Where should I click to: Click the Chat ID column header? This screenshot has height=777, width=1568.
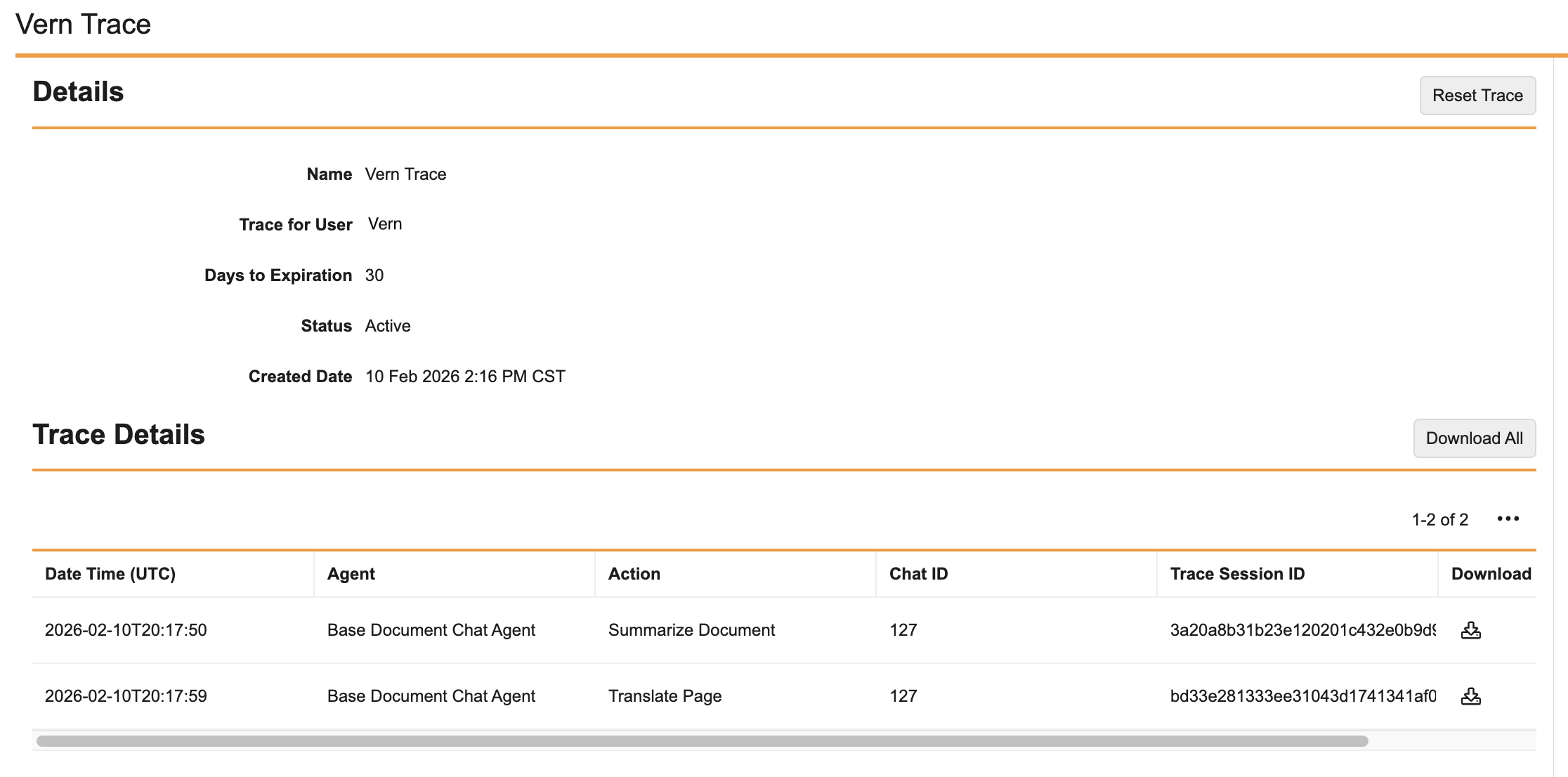918,574
